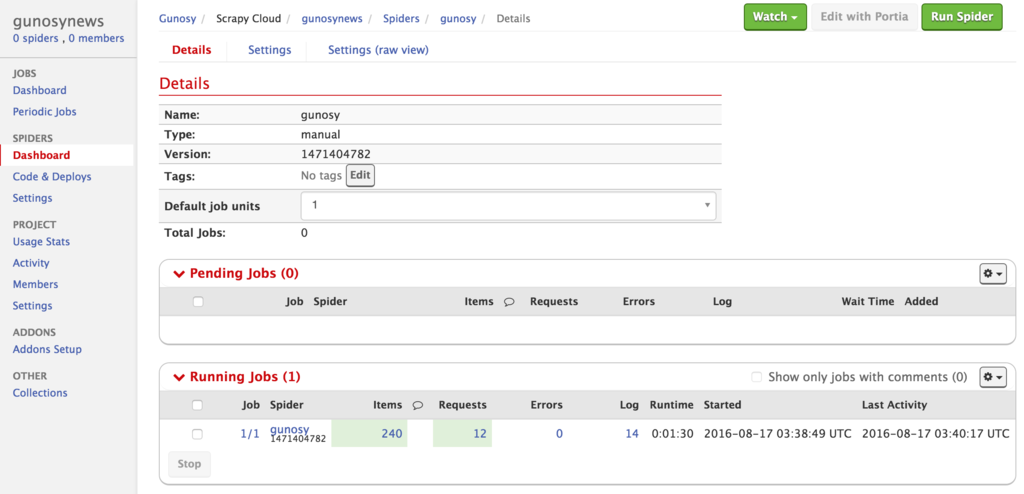Open gunosynews breadcrumb link

[x=332, y=18]
